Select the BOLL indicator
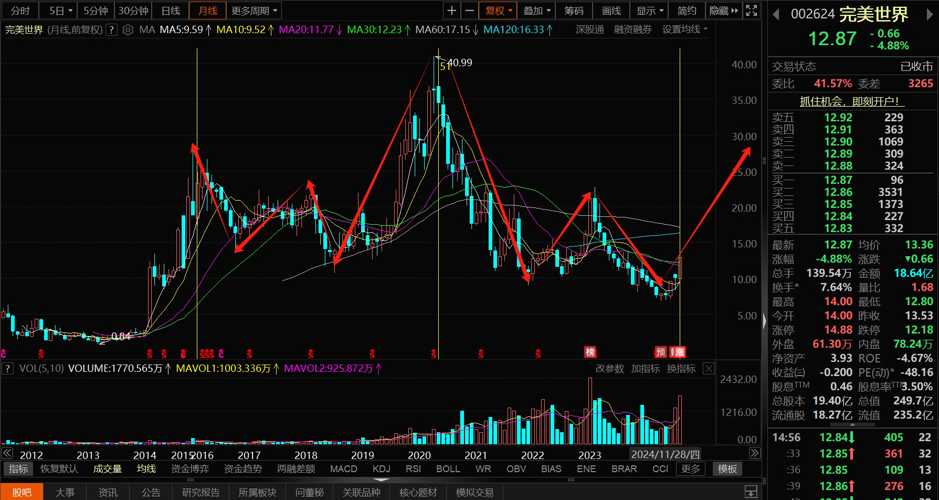The height and width of the screenshot is (500, 939). pyautogui.click(x=448, y=469)
